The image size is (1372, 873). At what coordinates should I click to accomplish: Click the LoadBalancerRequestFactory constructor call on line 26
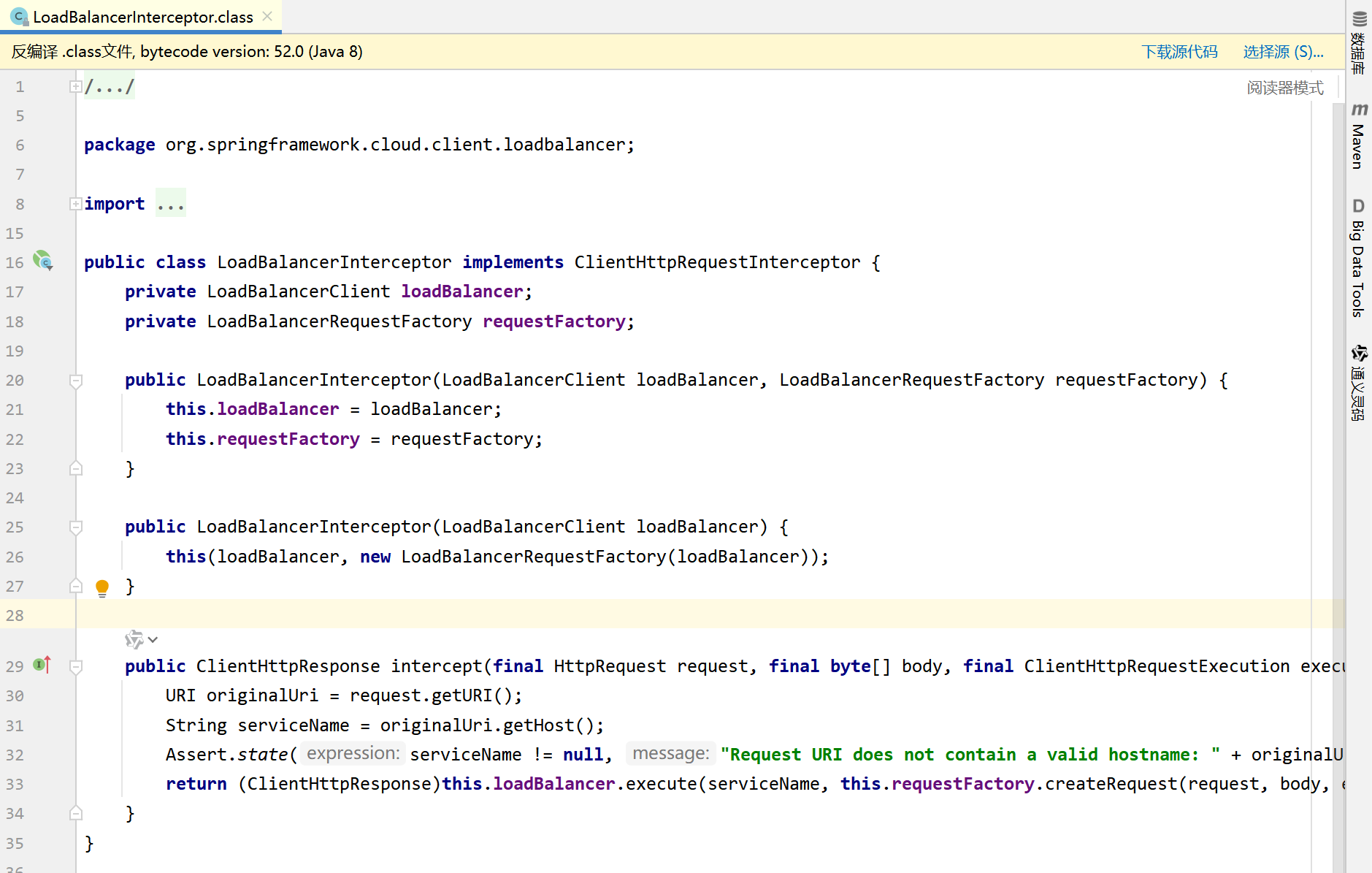pos(533,557)
